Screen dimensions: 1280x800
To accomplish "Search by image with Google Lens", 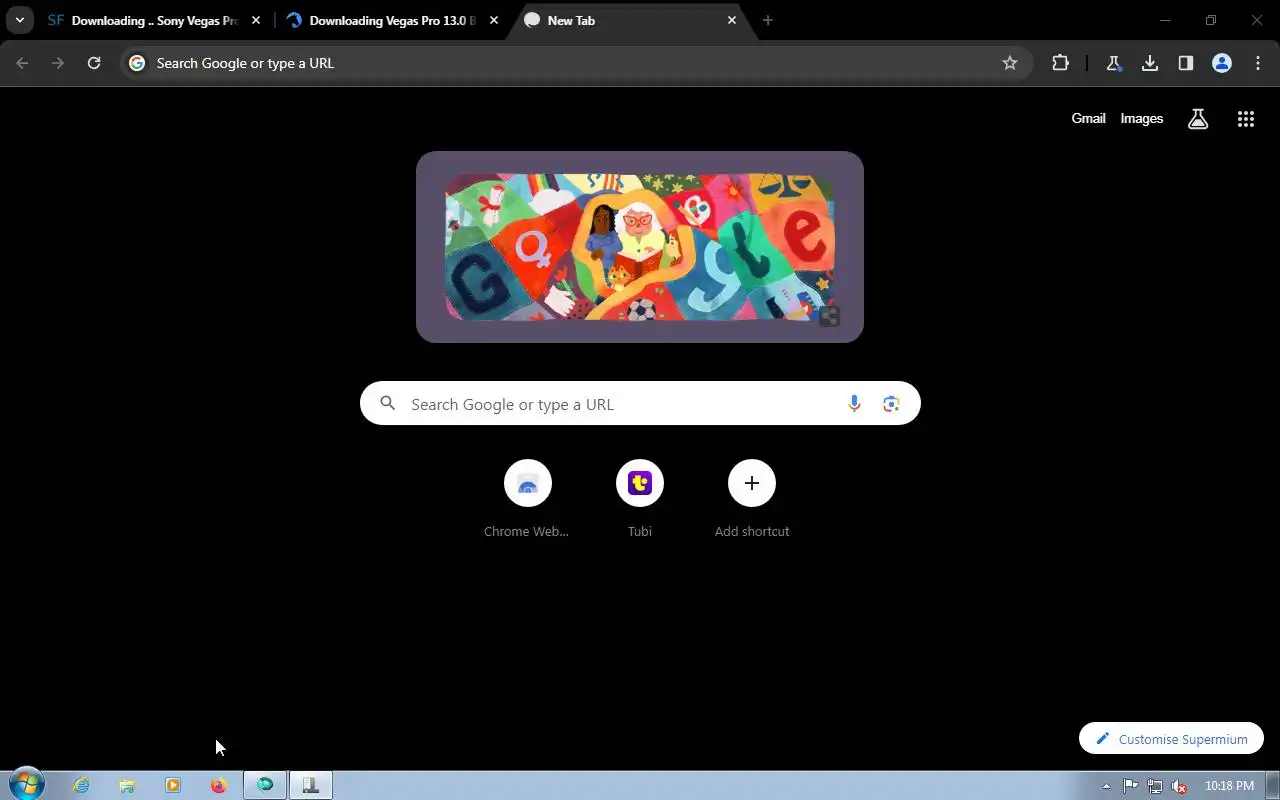I will [x=891, y=403].
